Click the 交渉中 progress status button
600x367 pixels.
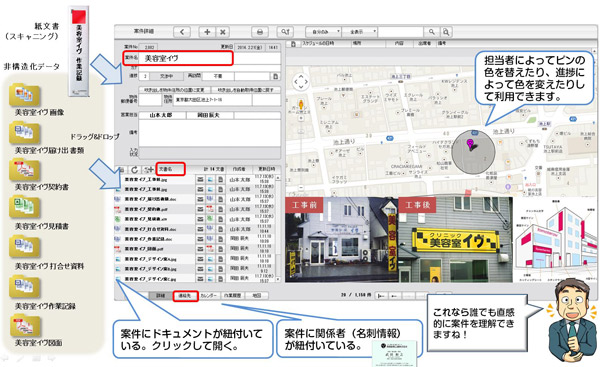(166, 76)
